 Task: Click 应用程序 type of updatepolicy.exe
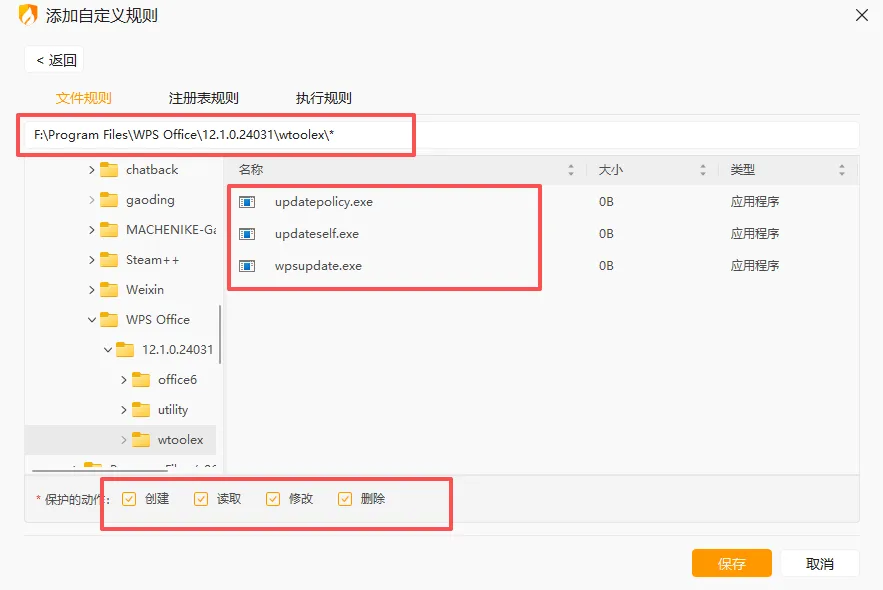(x=755, y=202)
